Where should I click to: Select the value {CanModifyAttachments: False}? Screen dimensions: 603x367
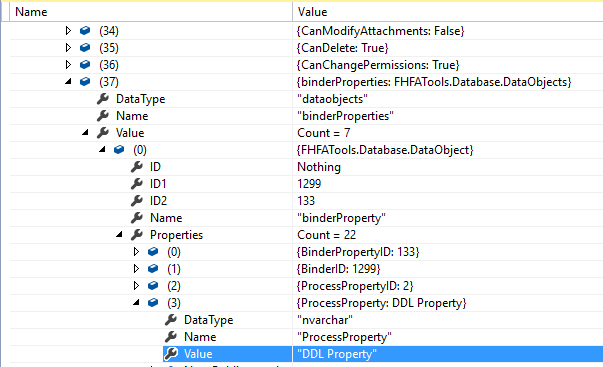[x=380, y=31]
